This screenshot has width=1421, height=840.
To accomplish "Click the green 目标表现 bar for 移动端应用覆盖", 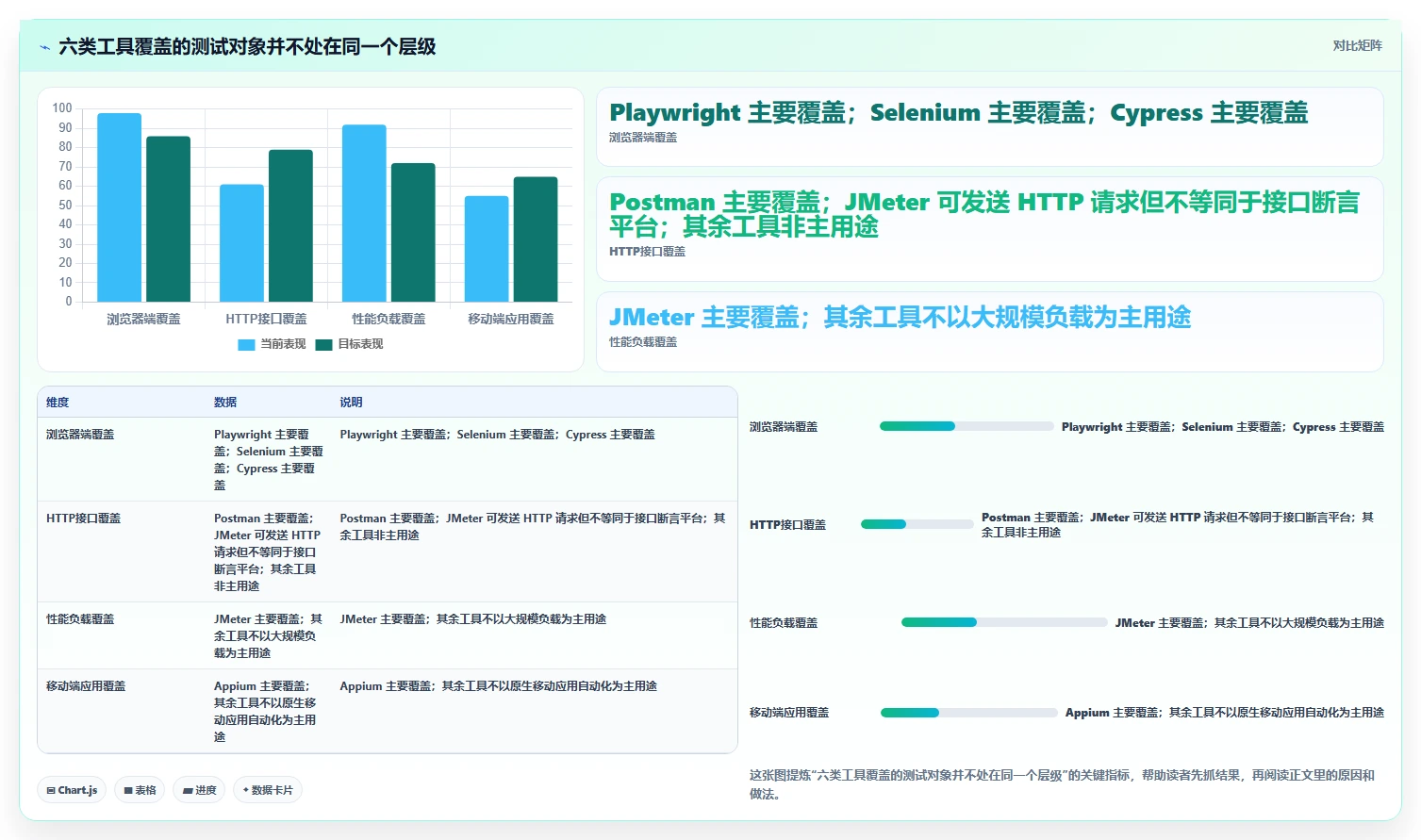I will (x=536, y=239).
